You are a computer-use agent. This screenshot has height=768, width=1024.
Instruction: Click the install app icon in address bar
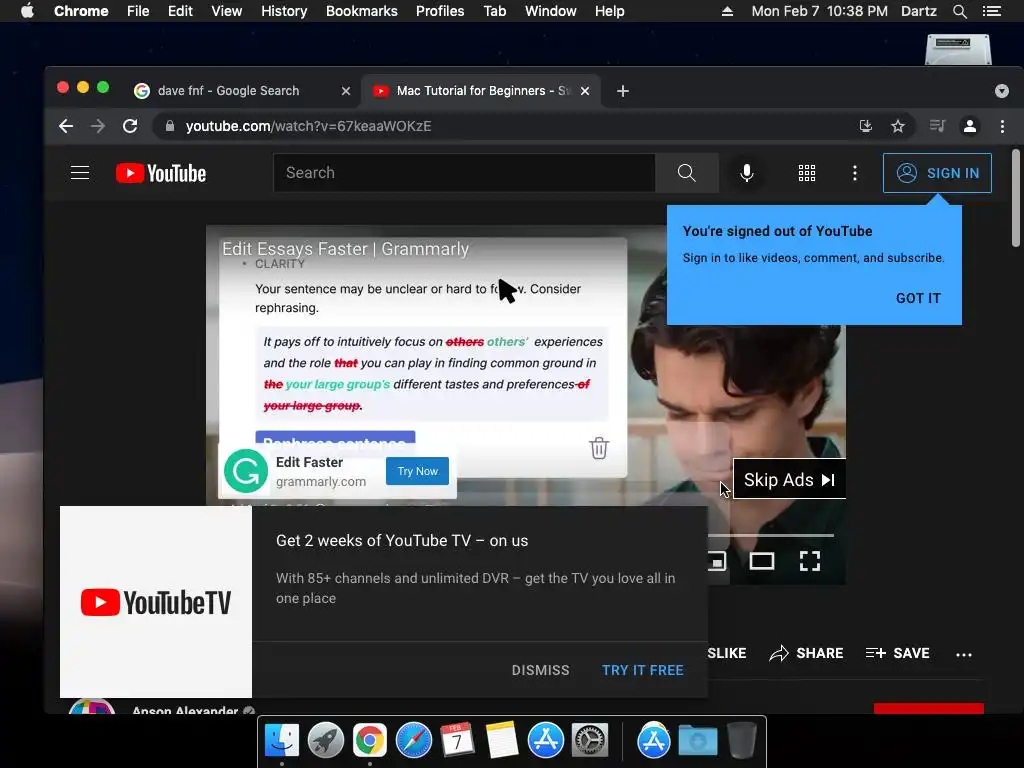click(x=866, y=126)
